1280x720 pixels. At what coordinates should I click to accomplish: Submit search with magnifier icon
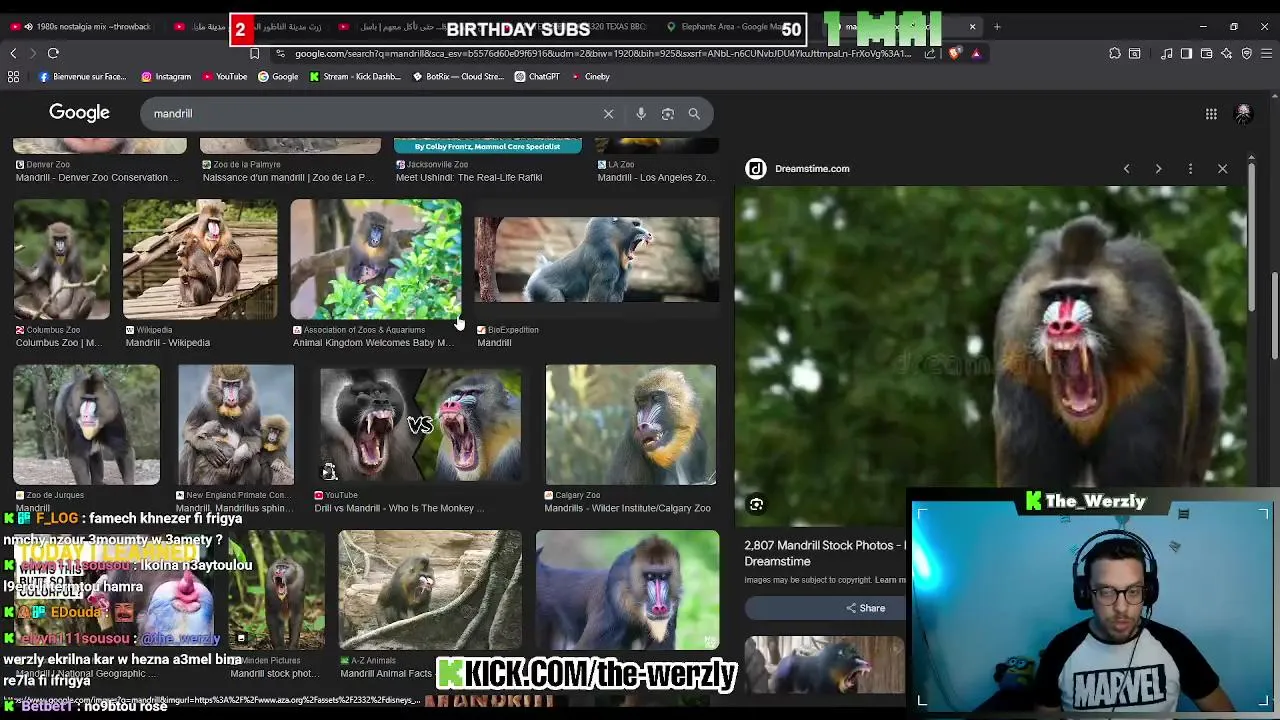pos(694,114)
